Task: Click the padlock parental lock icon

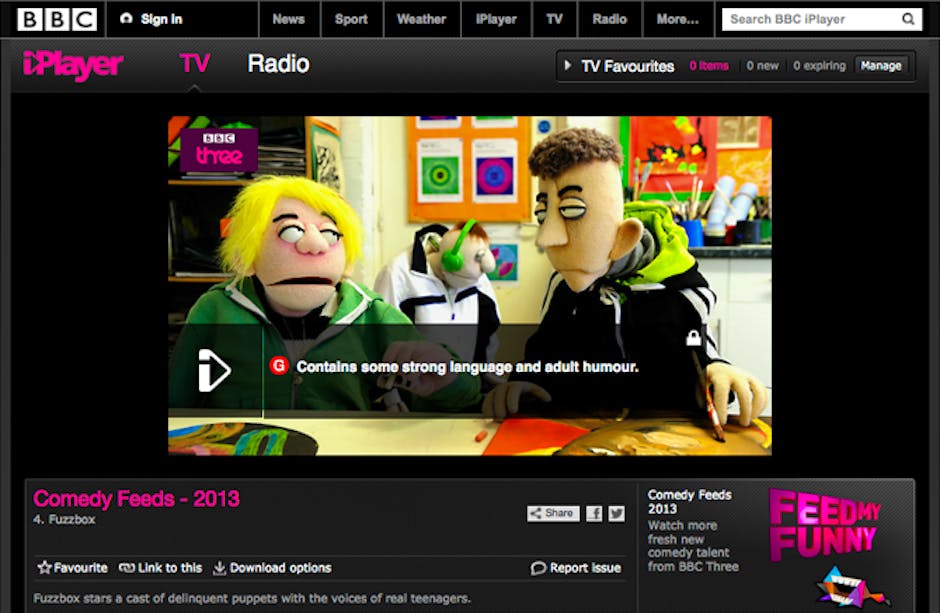Action: point(693,340)
